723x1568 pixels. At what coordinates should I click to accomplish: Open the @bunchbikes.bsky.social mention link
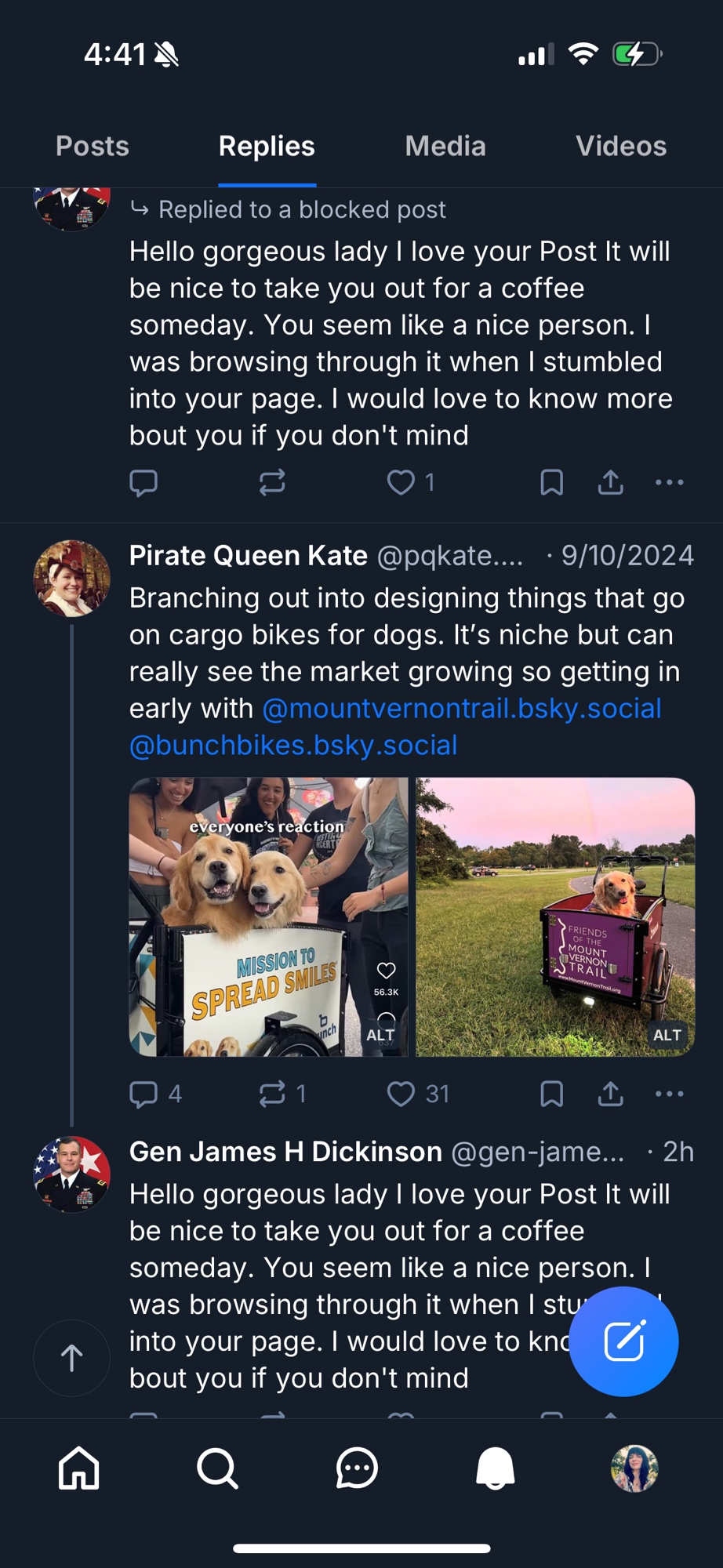click(293, 746)
